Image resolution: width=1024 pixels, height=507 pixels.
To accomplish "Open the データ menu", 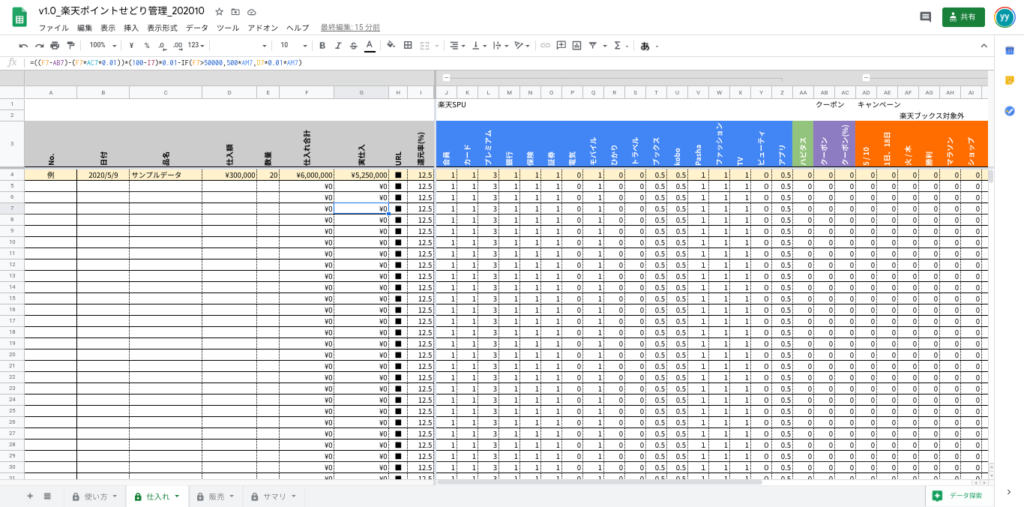I will tap(197, 28).
